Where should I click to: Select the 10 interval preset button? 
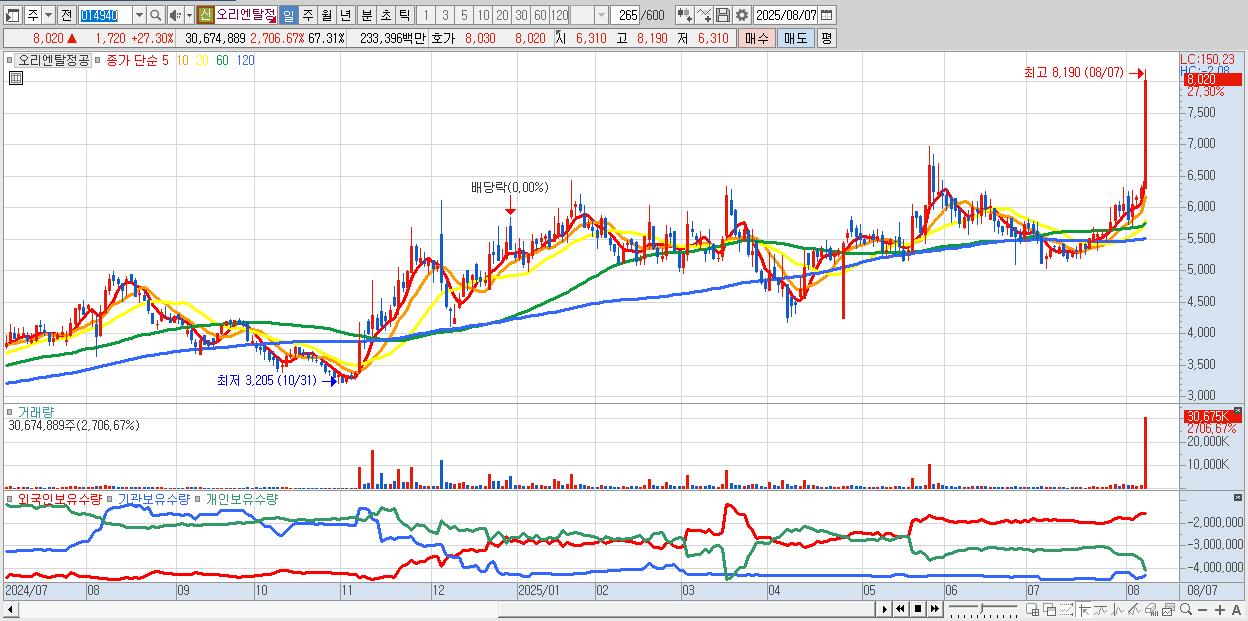(483, 16)
